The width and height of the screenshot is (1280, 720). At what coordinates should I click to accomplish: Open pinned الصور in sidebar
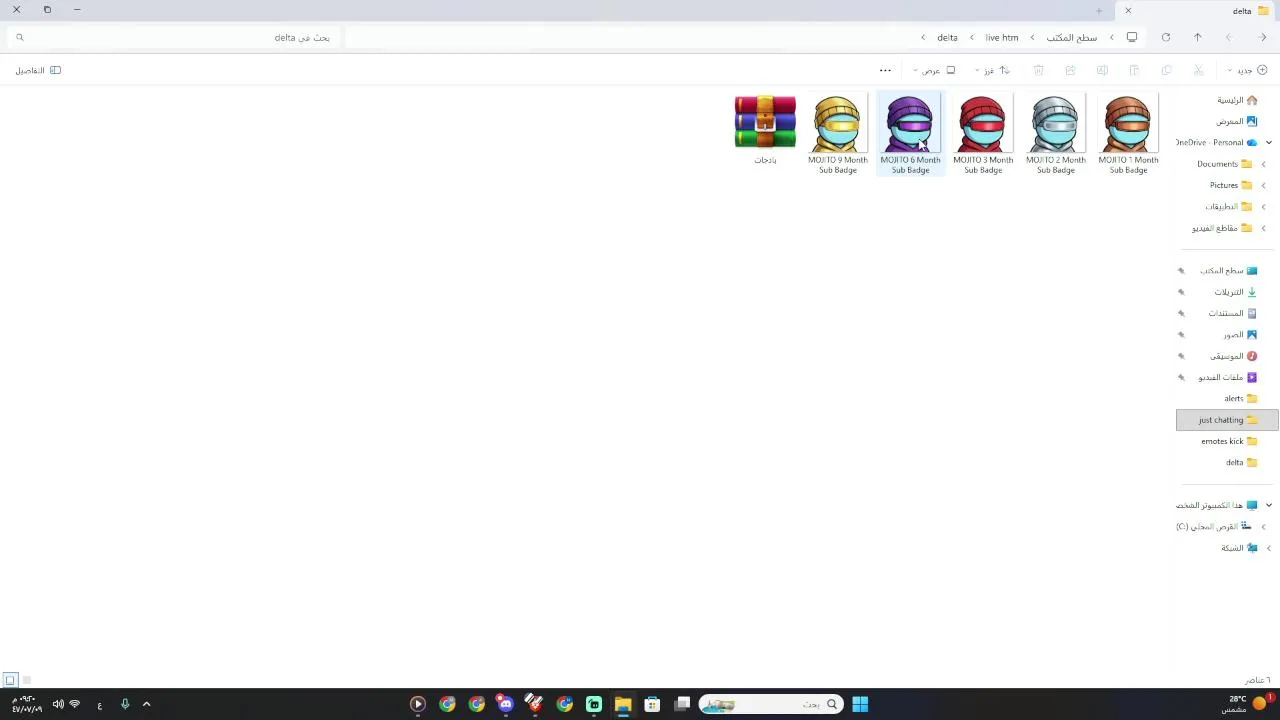coord(1240,335)
